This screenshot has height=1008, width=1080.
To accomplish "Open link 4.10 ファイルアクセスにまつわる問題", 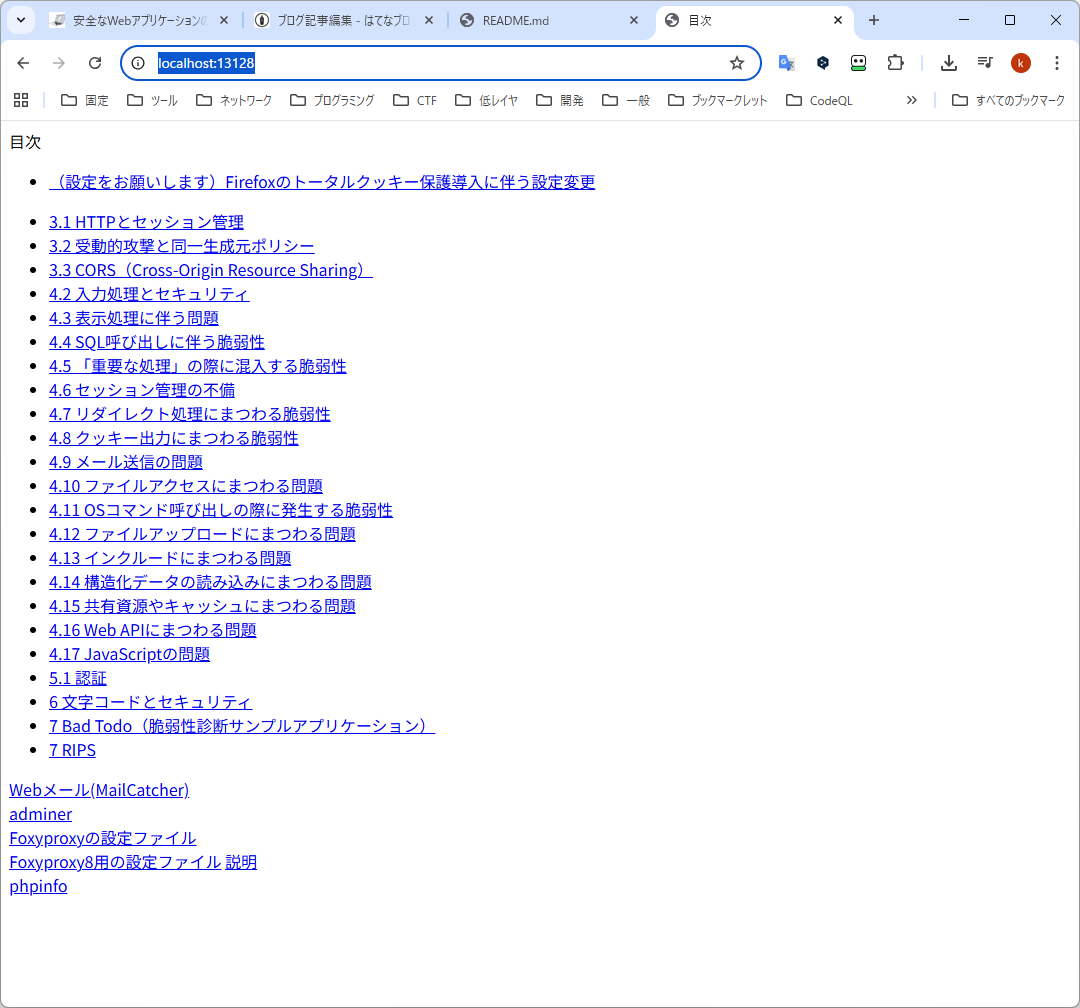I will click(x=185, y=486).
